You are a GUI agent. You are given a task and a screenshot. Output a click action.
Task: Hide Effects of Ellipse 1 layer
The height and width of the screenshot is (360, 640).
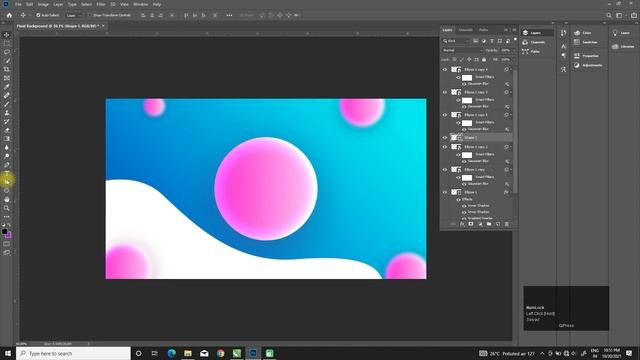coord(458,200)
